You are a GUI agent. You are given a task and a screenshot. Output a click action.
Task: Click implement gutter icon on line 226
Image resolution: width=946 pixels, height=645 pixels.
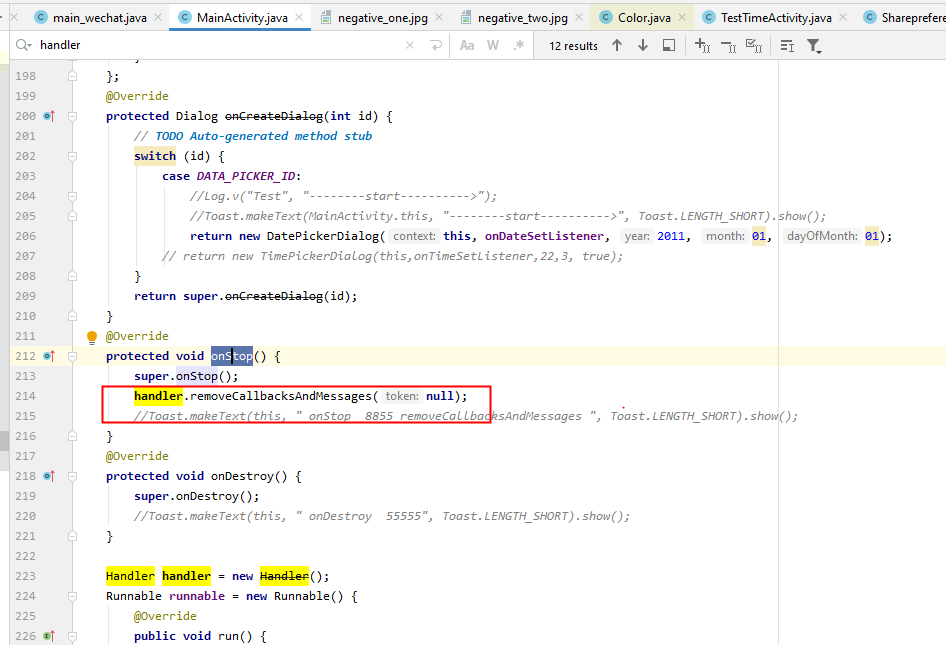(49, 636)
